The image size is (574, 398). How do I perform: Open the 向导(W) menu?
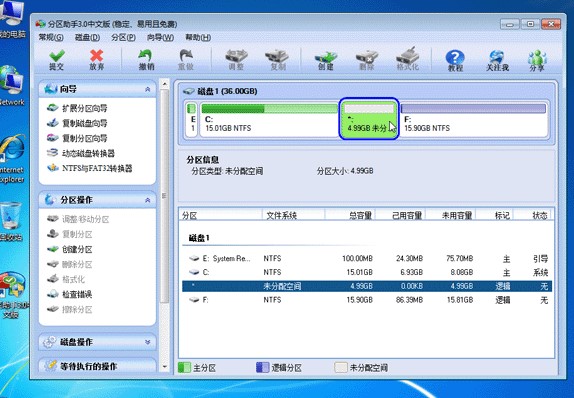[x=160, y=37]
